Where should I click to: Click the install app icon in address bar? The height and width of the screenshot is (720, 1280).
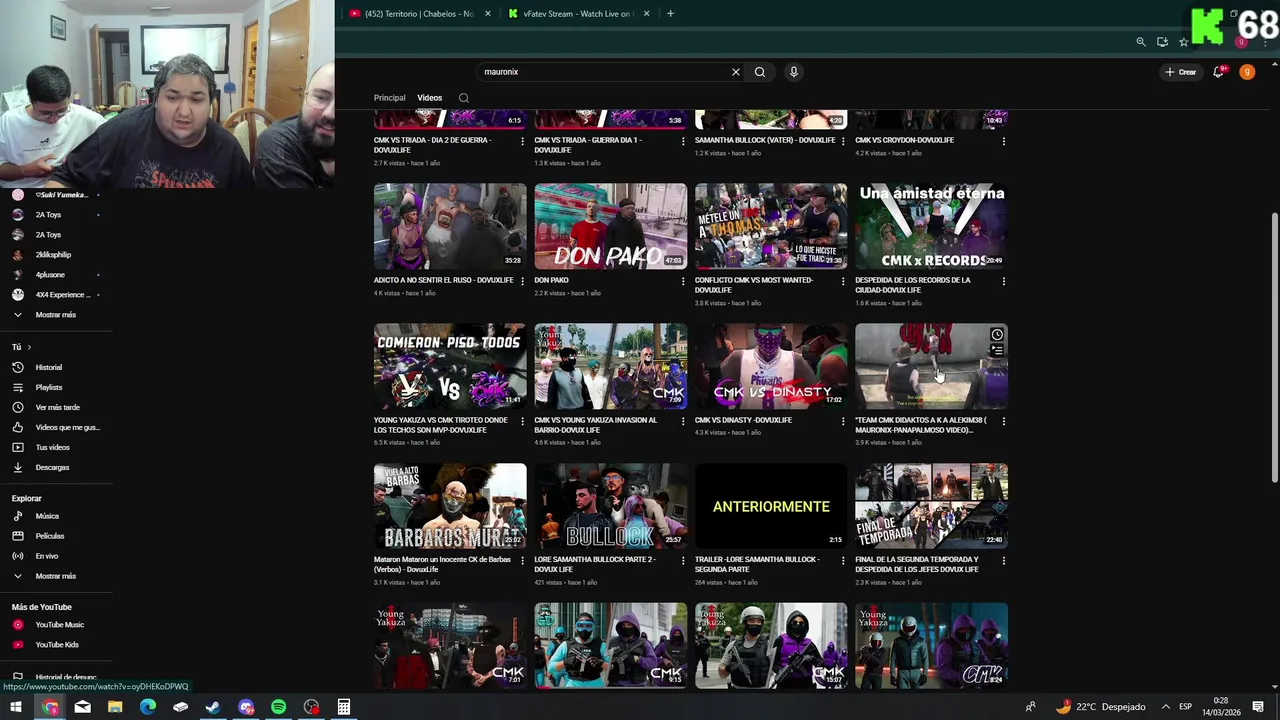tap(1162, 42)
